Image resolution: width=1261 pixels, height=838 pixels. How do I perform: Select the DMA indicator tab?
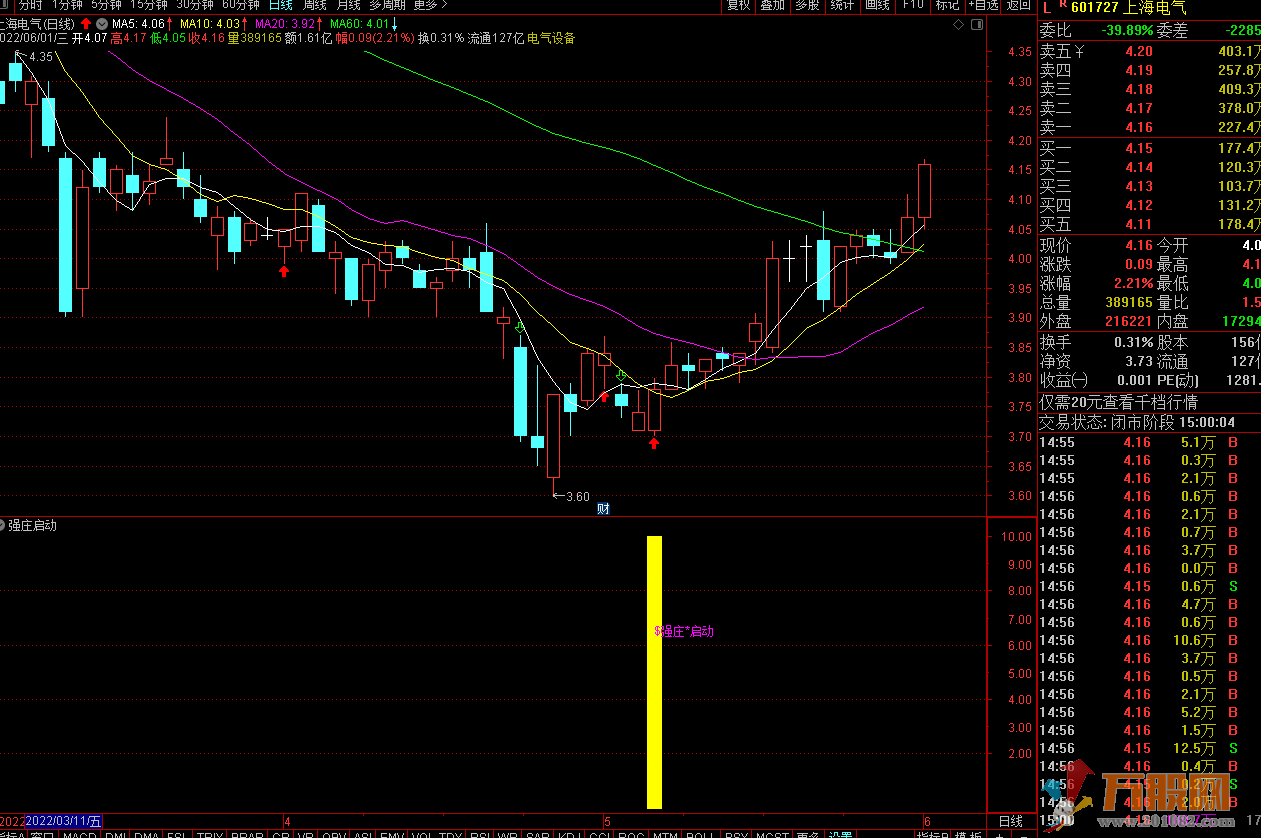[147, 833]
